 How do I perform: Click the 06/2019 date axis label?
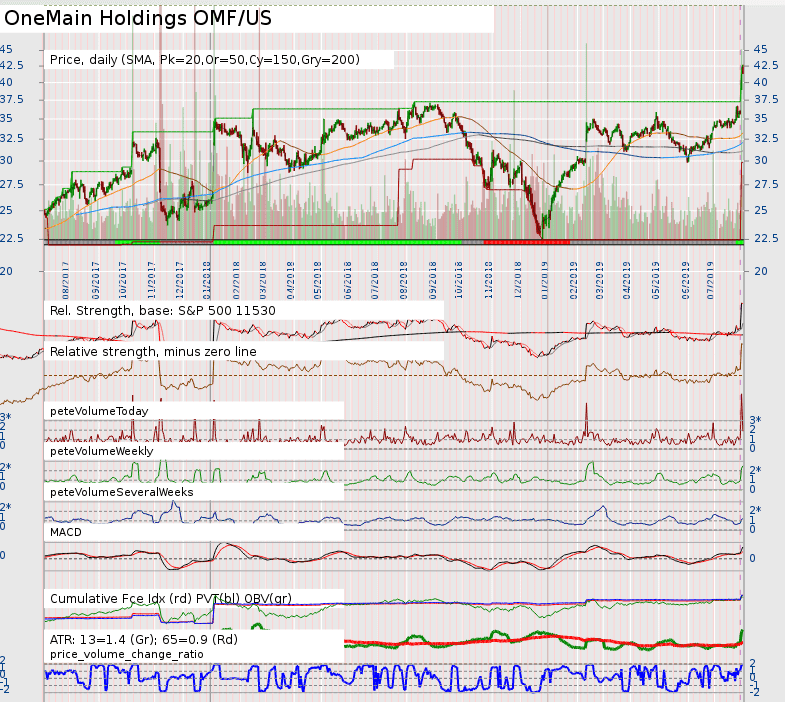pos(686,280)
